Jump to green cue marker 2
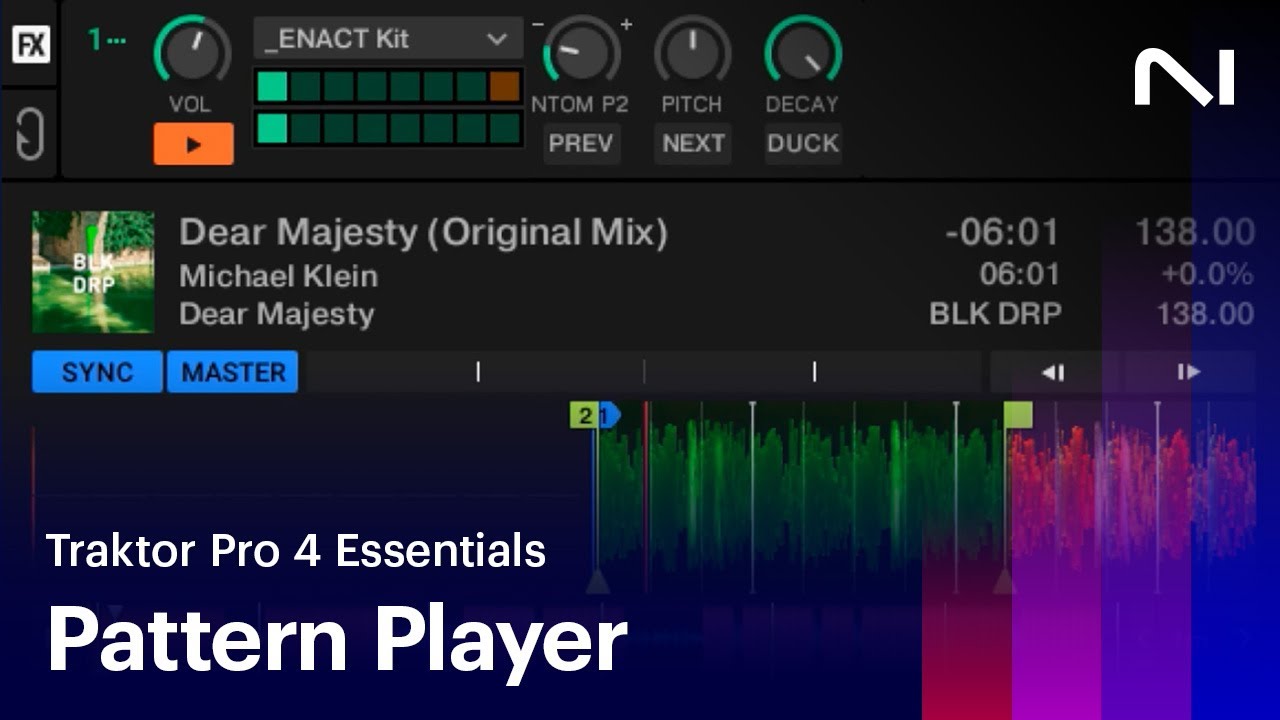 pos(583,415)
